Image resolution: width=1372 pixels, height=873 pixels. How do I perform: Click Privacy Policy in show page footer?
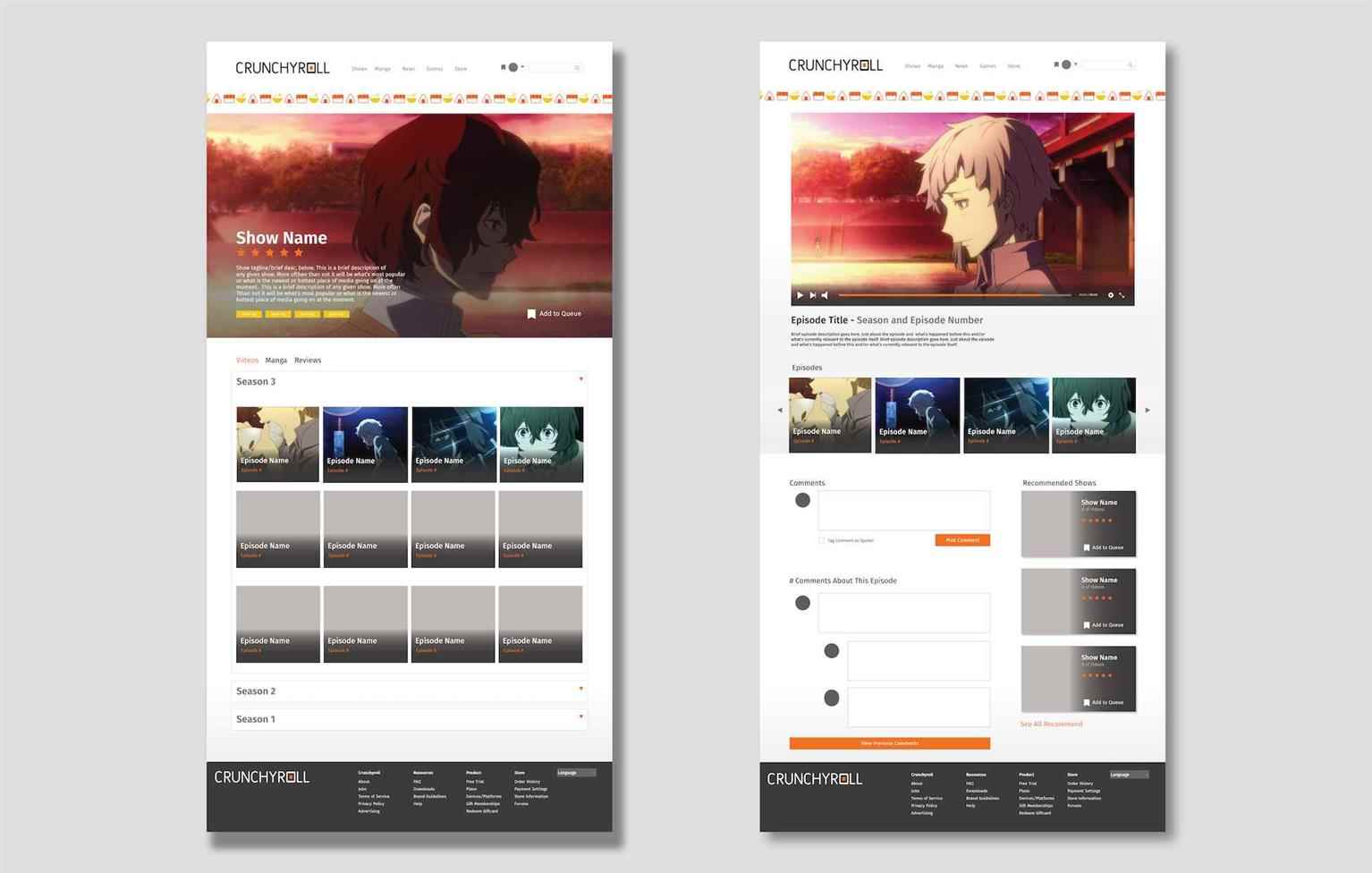(x=371, y=803)
